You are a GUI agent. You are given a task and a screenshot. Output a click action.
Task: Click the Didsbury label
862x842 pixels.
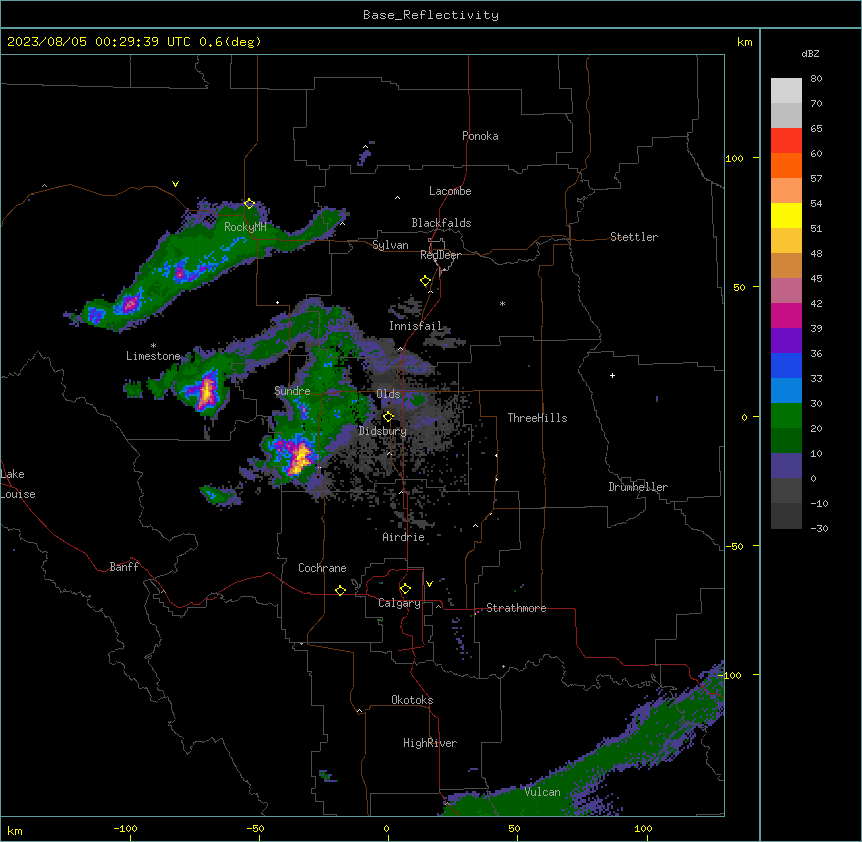pos(382,431)
